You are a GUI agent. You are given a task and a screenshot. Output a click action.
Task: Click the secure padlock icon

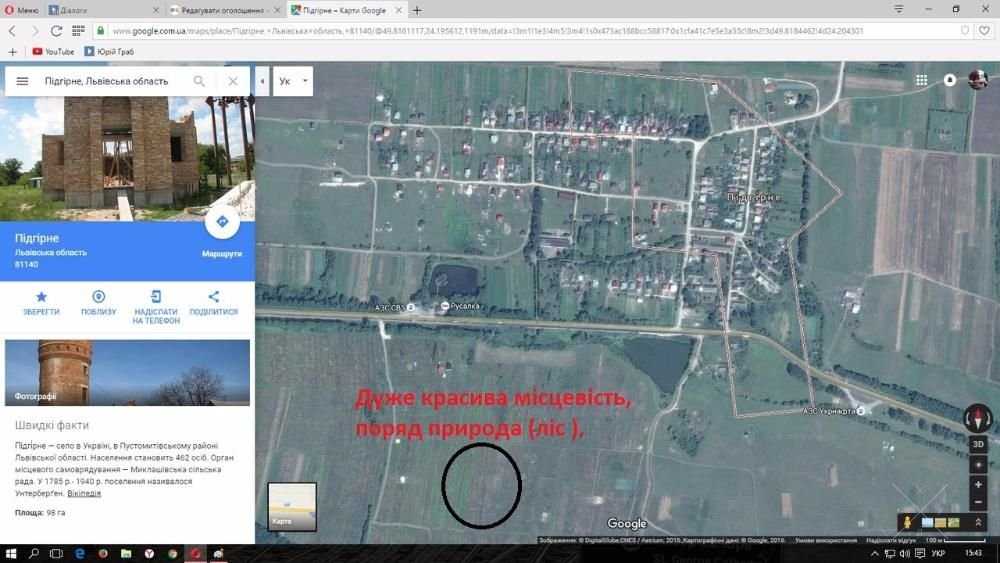click(101, 31)
